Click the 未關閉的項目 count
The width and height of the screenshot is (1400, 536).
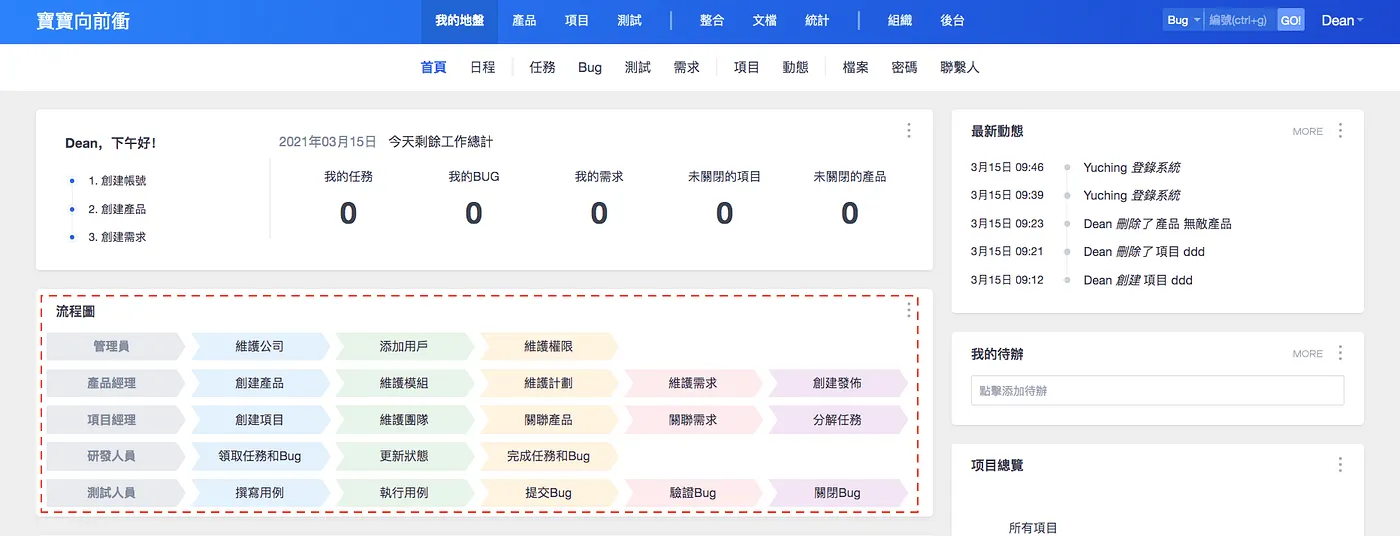tap(725, 213)
